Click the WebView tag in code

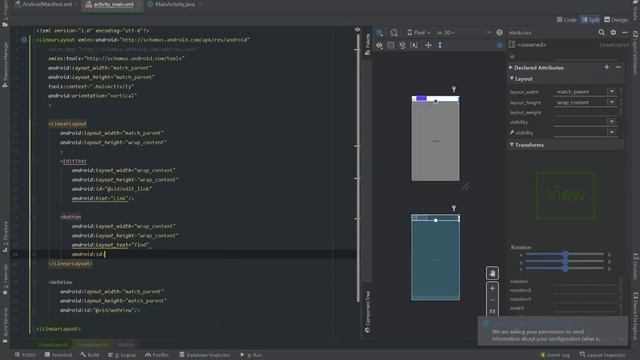[60, 282]
